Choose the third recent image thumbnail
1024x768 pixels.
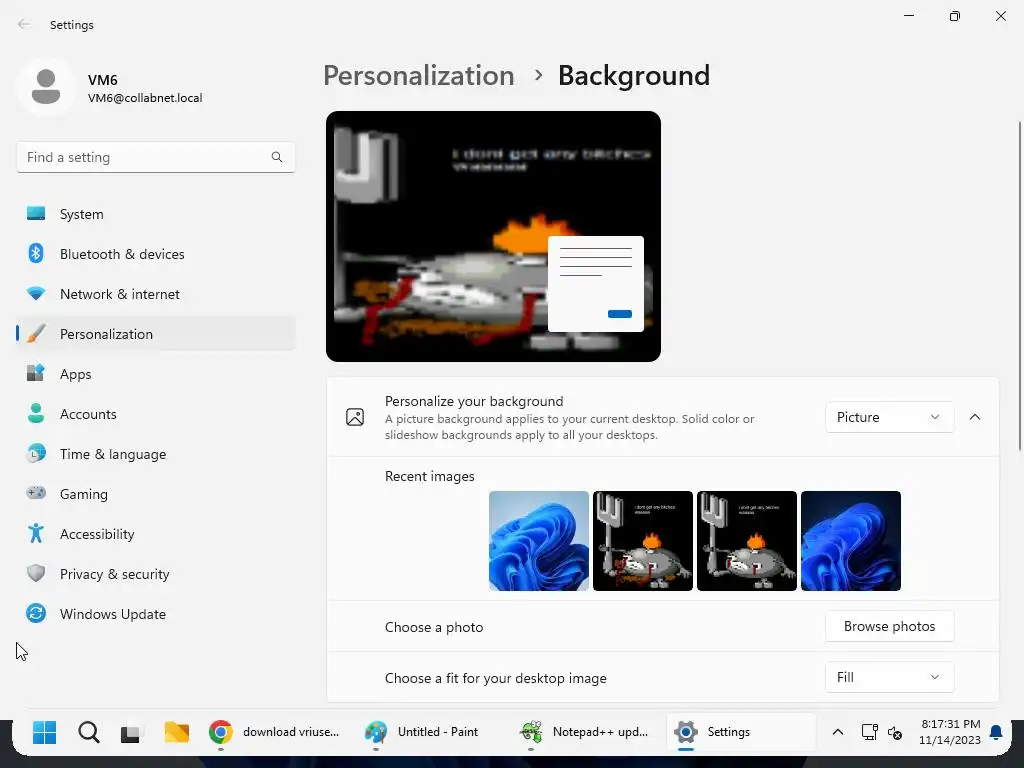[746, 541]
